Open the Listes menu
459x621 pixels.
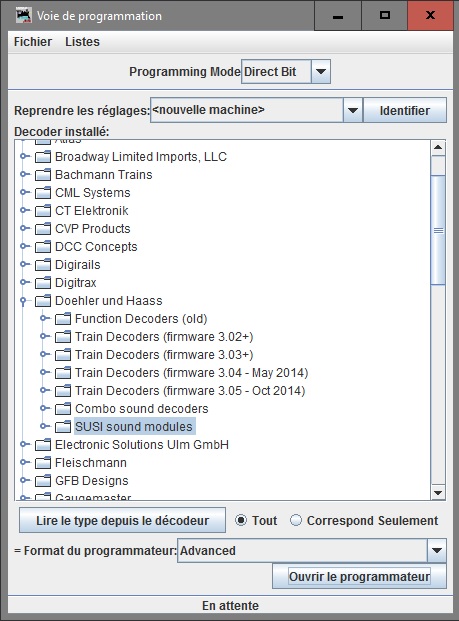click(x=82, y=42)
